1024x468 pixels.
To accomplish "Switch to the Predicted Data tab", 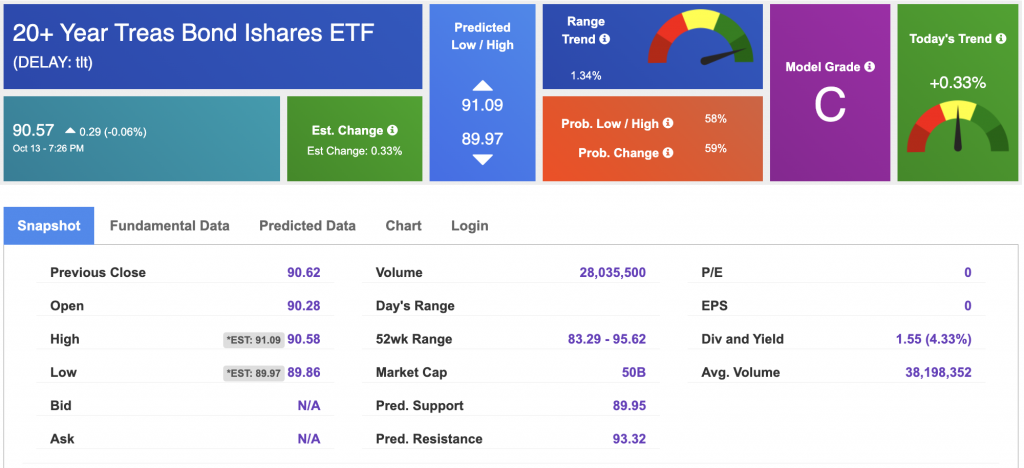I will point(307,226).
